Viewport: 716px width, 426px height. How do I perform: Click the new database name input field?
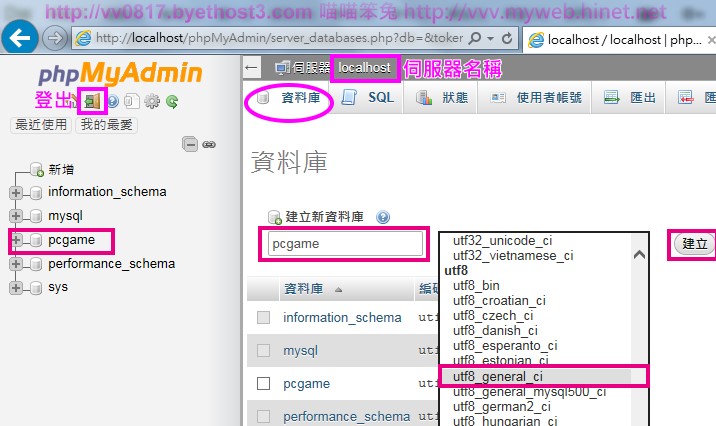click(345, 244)
